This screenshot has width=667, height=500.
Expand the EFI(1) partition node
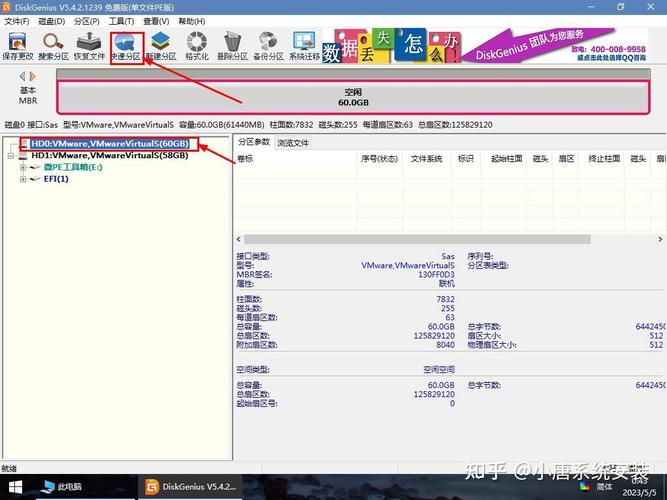coord(22,179)
